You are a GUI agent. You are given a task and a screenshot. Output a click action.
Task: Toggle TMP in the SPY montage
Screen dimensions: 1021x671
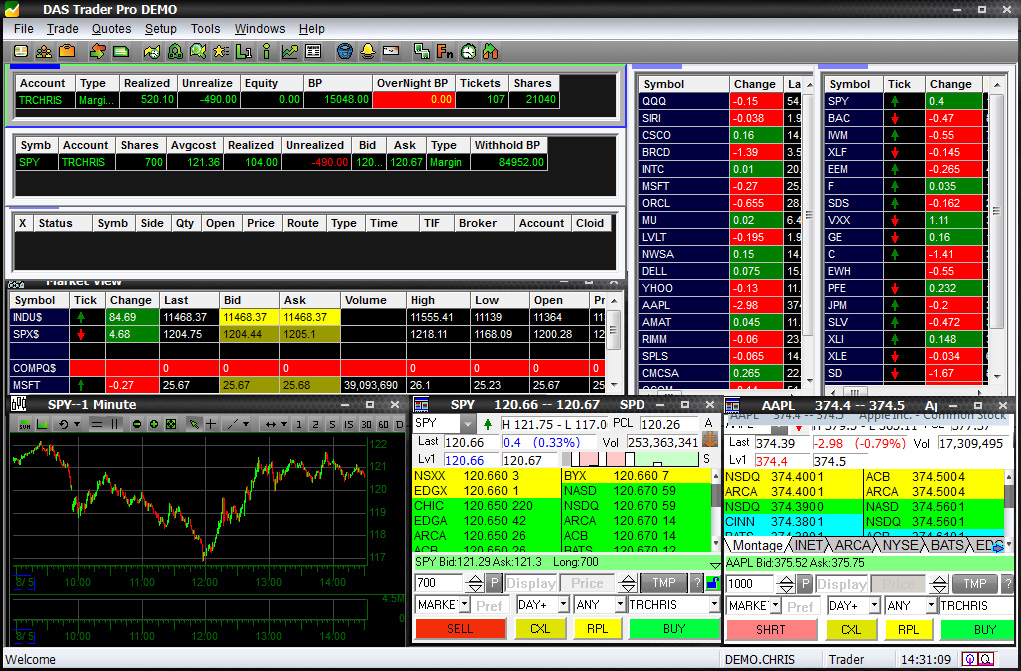(x=664, y=582)
